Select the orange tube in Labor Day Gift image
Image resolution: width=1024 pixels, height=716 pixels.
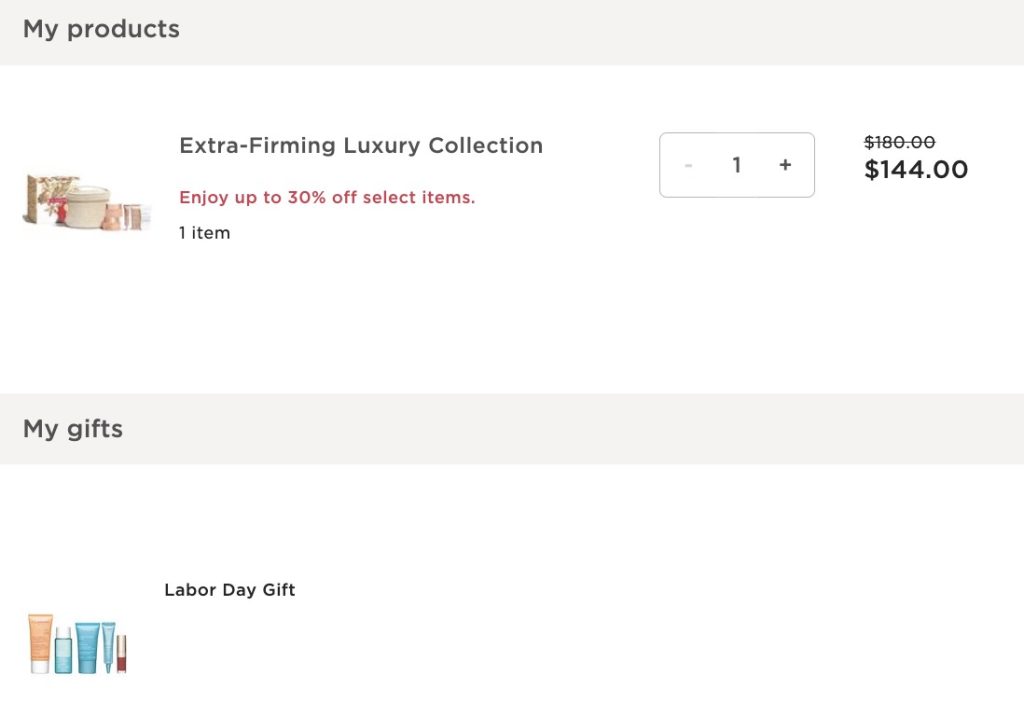coord(40,643)
